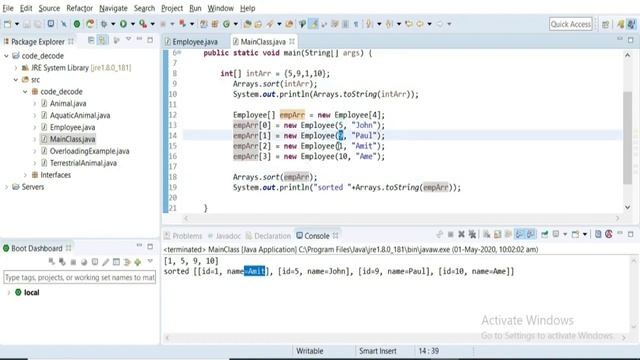Click the Collapse All icon in Package Explorer
The height and width of the screenshot is (360, 640).
(91, 40)
